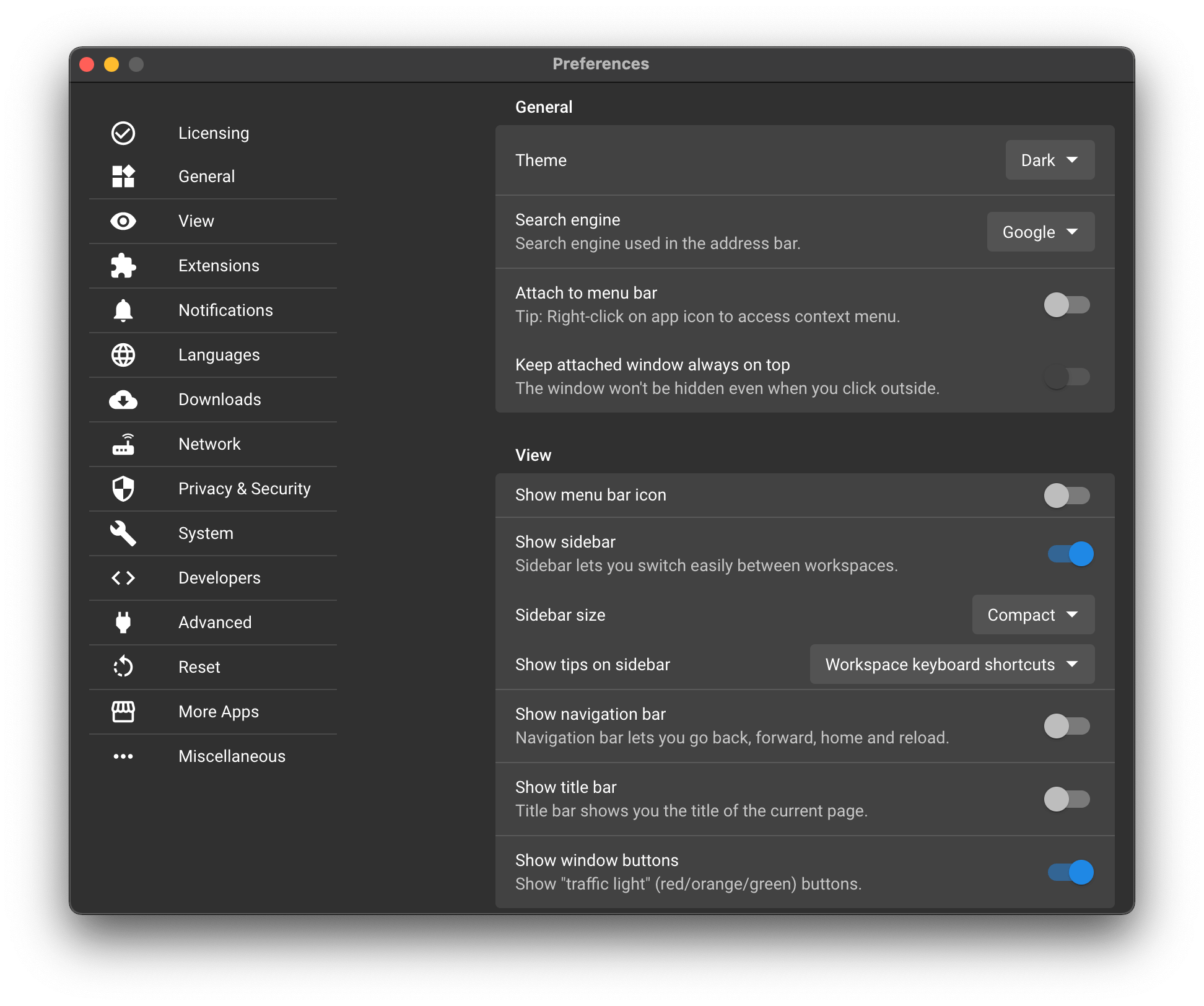1204x1006 pixels.
Task: Click the cloud Downloads icon
Action: click(123, 400)
